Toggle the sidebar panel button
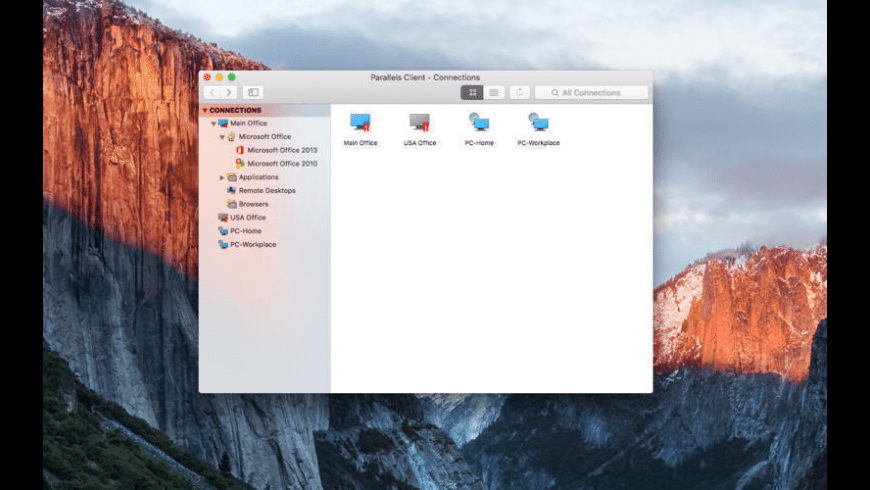 coord(253,92)
